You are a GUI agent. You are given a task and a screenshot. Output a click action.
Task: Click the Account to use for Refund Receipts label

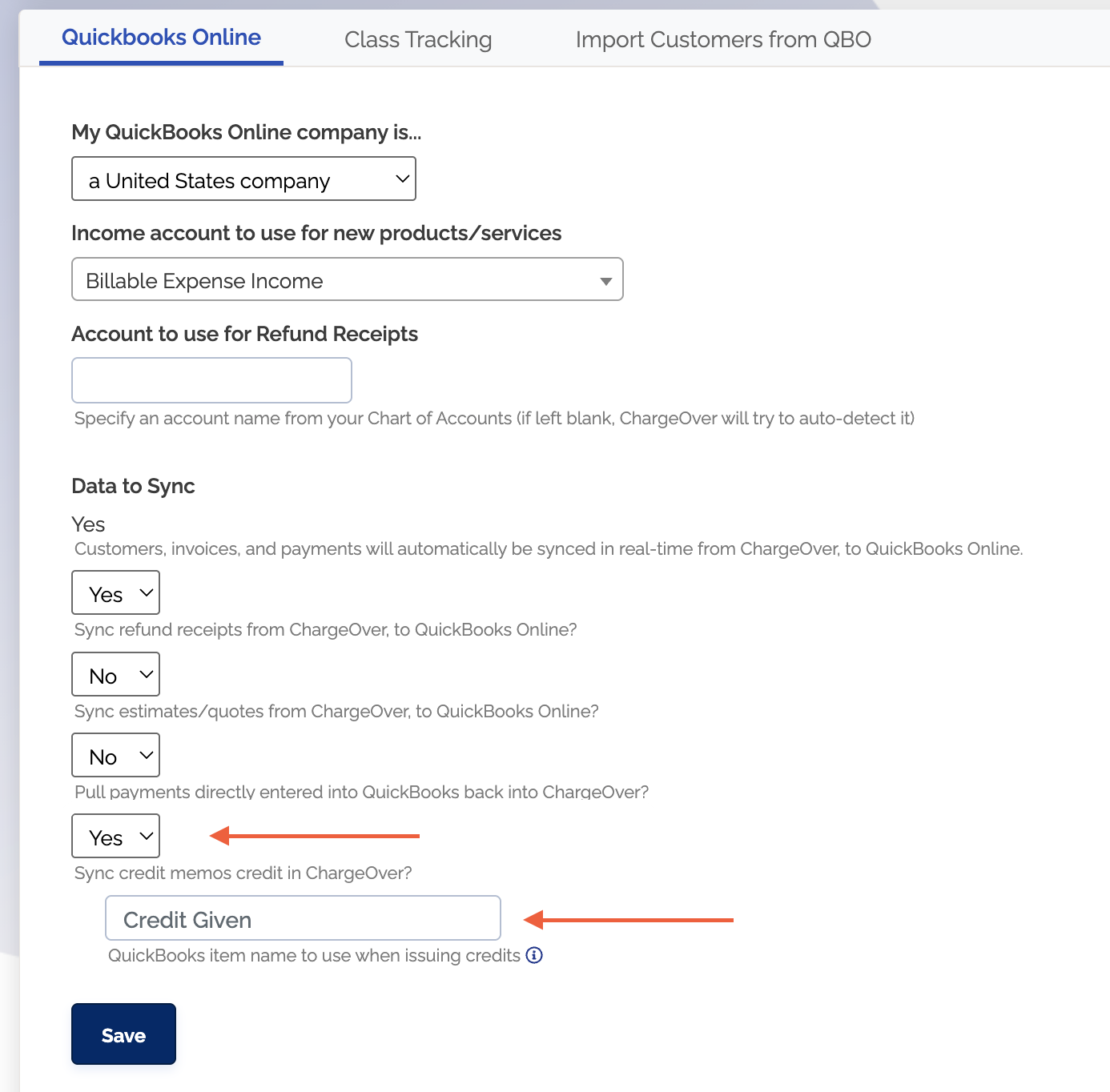[244, 334]
